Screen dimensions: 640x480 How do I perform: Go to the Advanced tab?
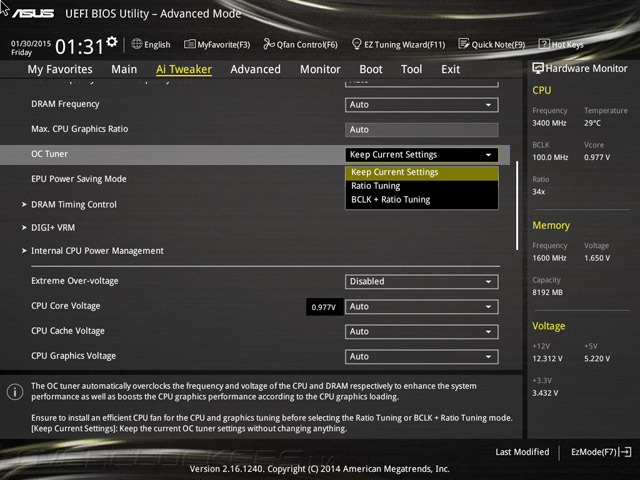(256, 69)
